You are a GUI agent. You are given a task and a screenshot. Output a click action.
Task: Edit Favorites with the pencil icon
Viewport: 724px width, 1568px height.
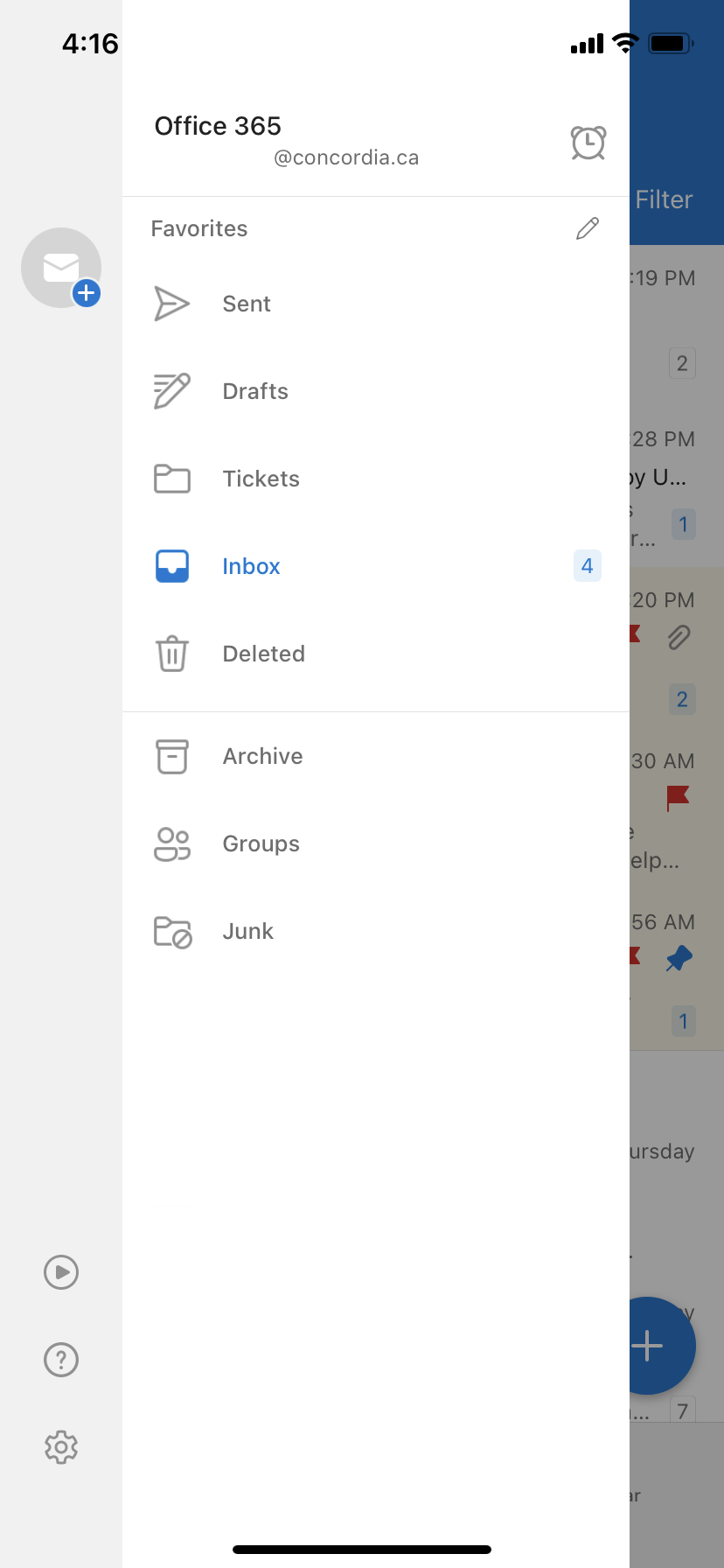coord(588,228)
